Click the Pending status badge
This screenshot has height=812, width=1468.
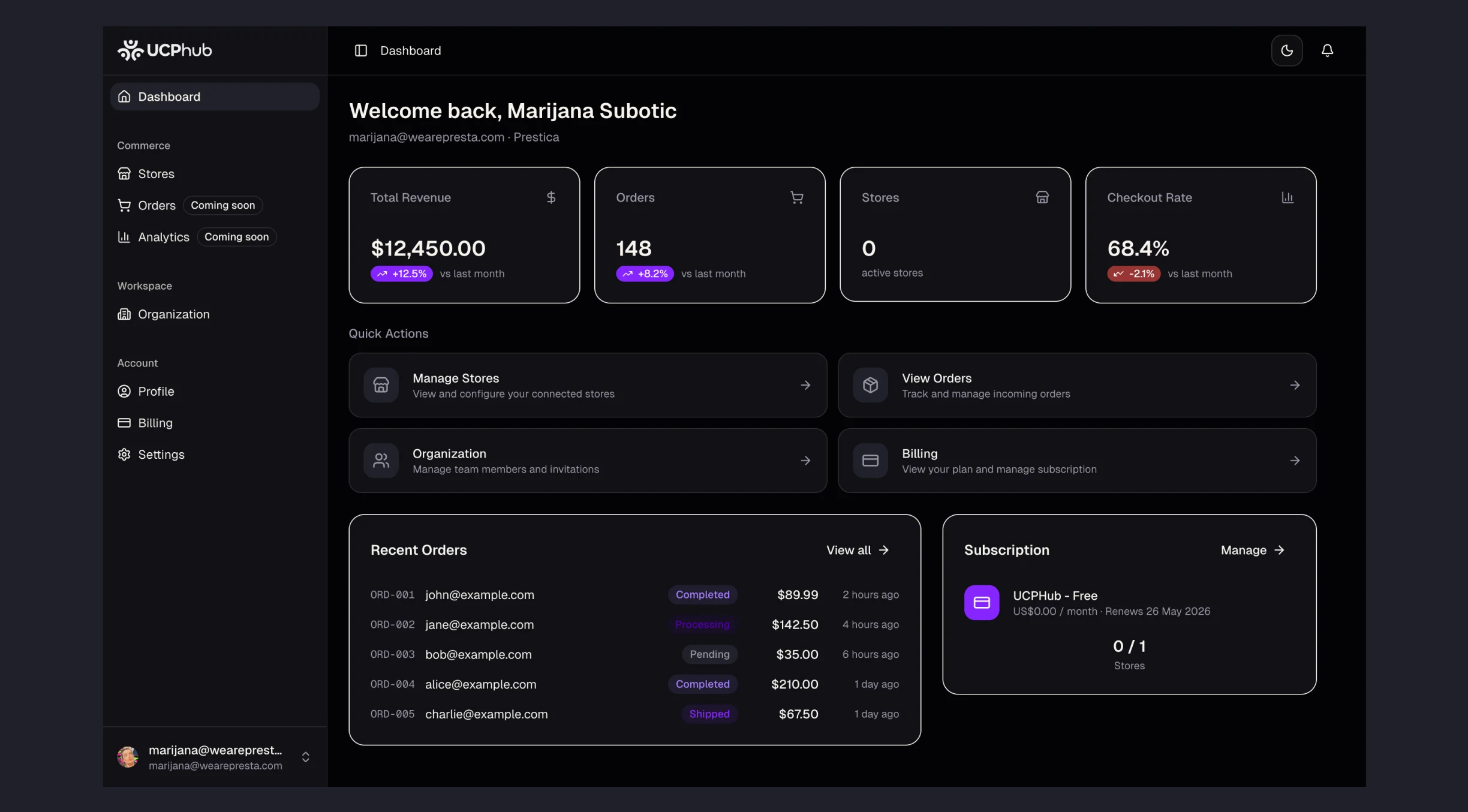pos(710,655)
